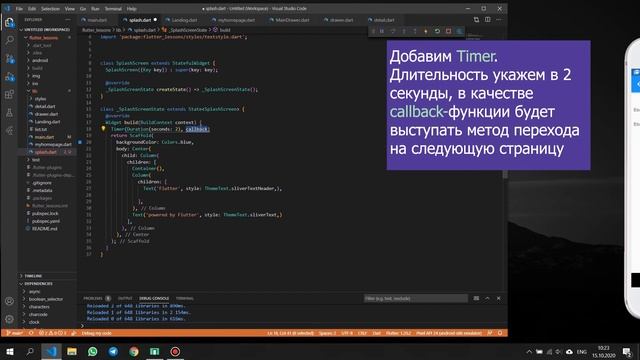This screenshot has height=360, width=640.
Task: Switch to the myhomepage.dart editor tab
Action: click(236, 20)
